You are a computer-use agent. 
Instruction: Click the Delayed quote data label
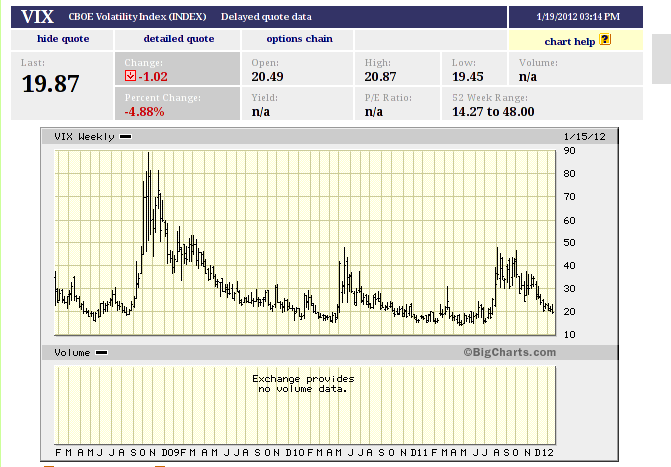(x=266, y=17)
